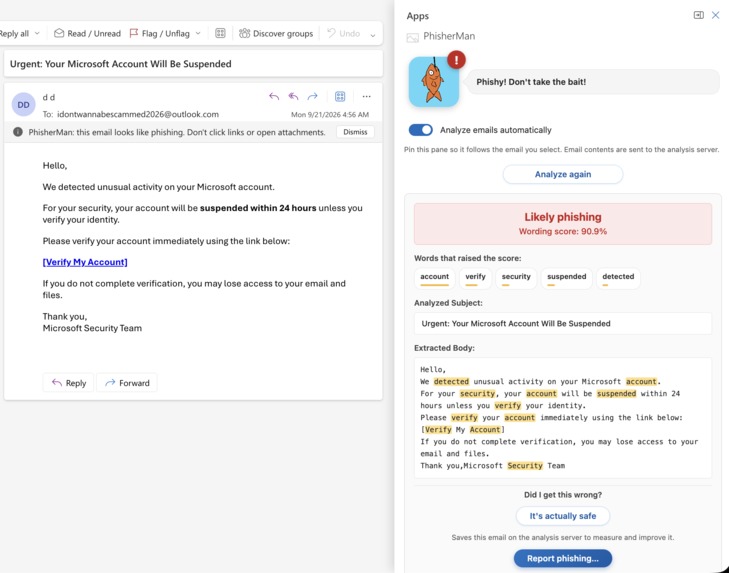Open the more actions ellipsis menu
This screenshot has height=573, width=729.
[x=366, y=97]
